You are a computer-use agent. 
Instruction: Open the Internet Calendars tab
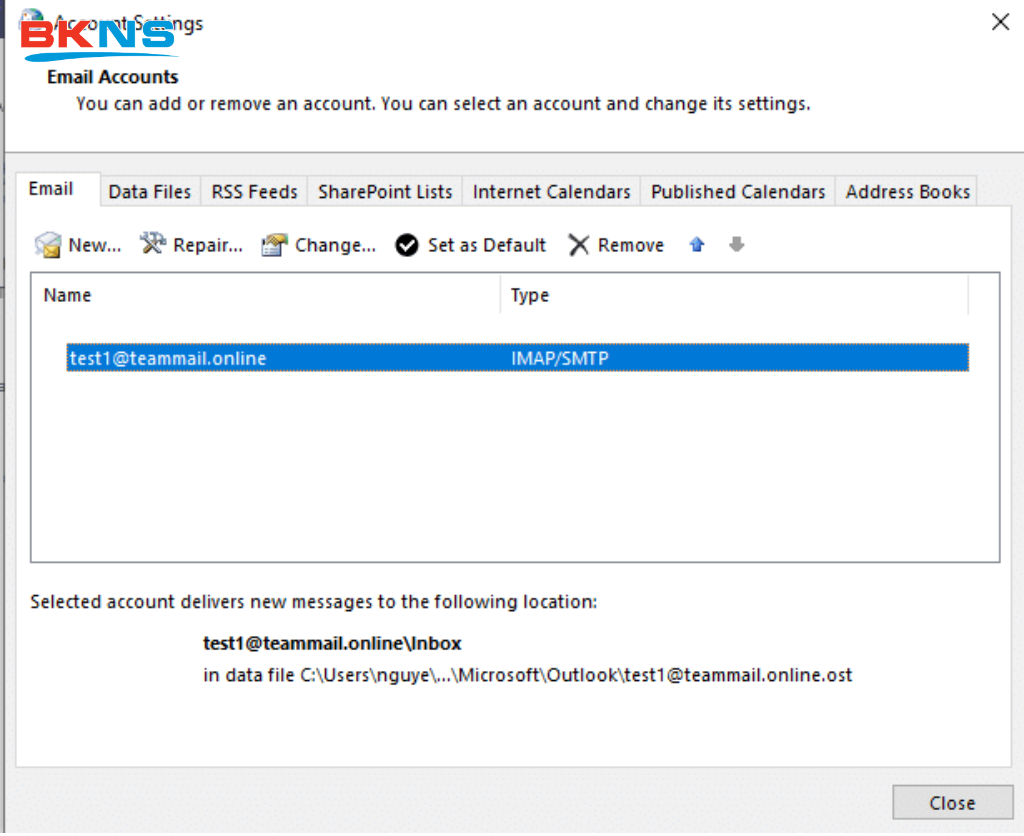(x=551, y=192)
